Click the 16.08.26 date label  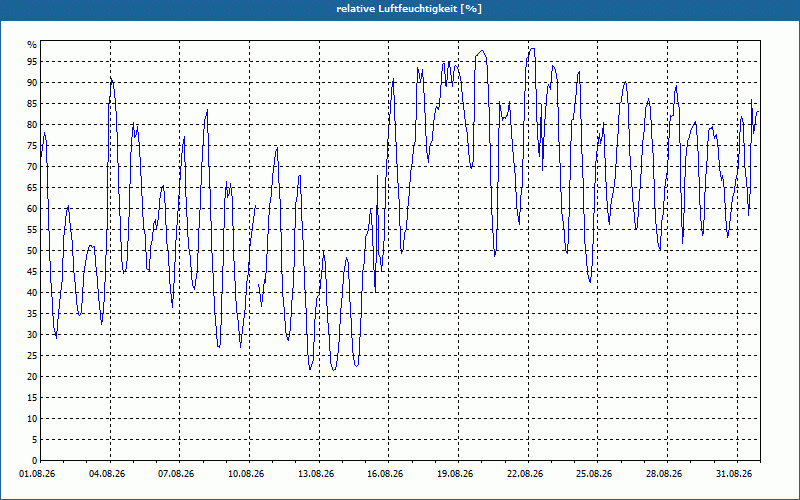point(385,474)
